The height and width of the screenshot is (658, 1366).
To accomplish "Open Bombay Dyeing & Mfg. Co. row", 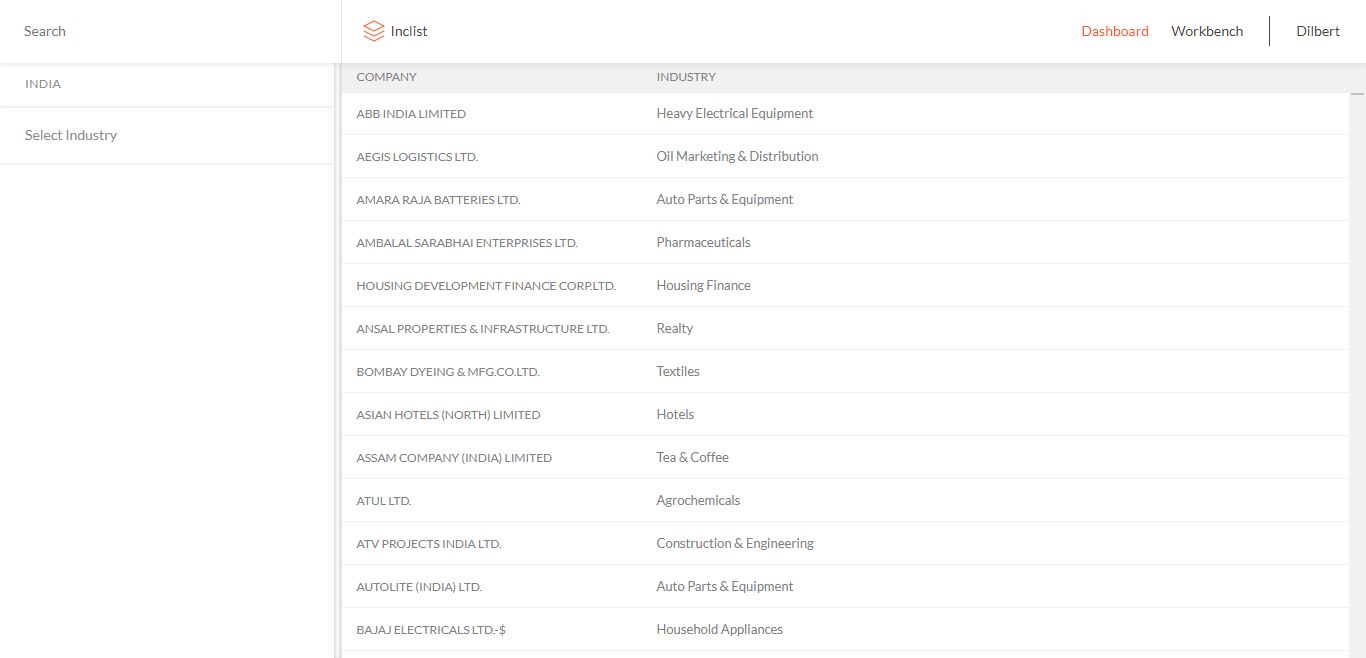I will (448, 372).
